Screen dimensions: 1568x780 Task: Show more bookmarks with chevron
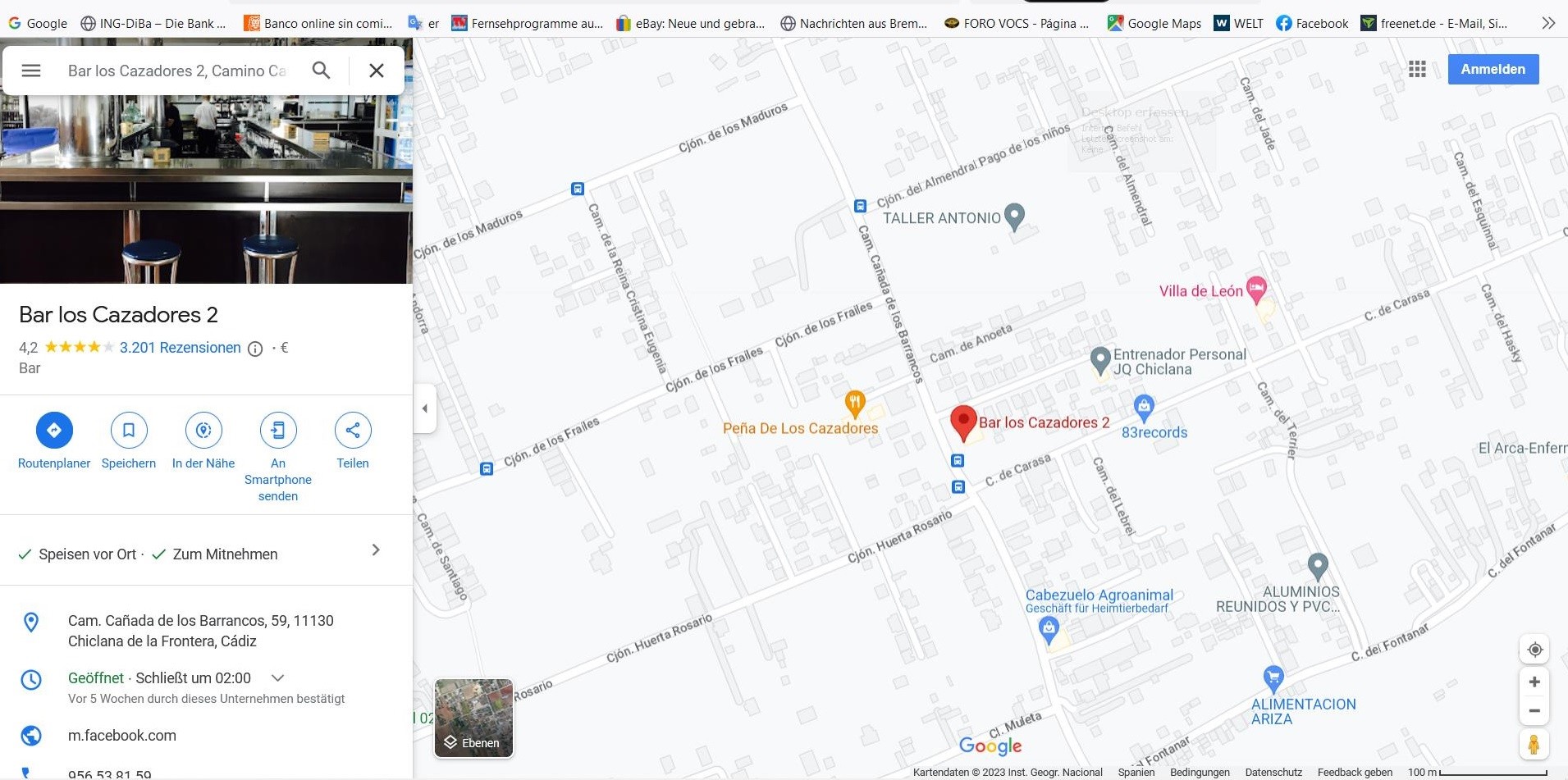1547,23
